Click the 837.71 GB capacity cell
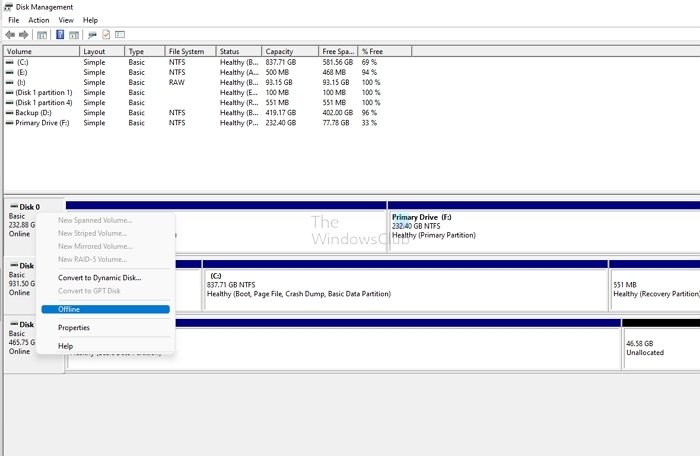 coord(281,63)
